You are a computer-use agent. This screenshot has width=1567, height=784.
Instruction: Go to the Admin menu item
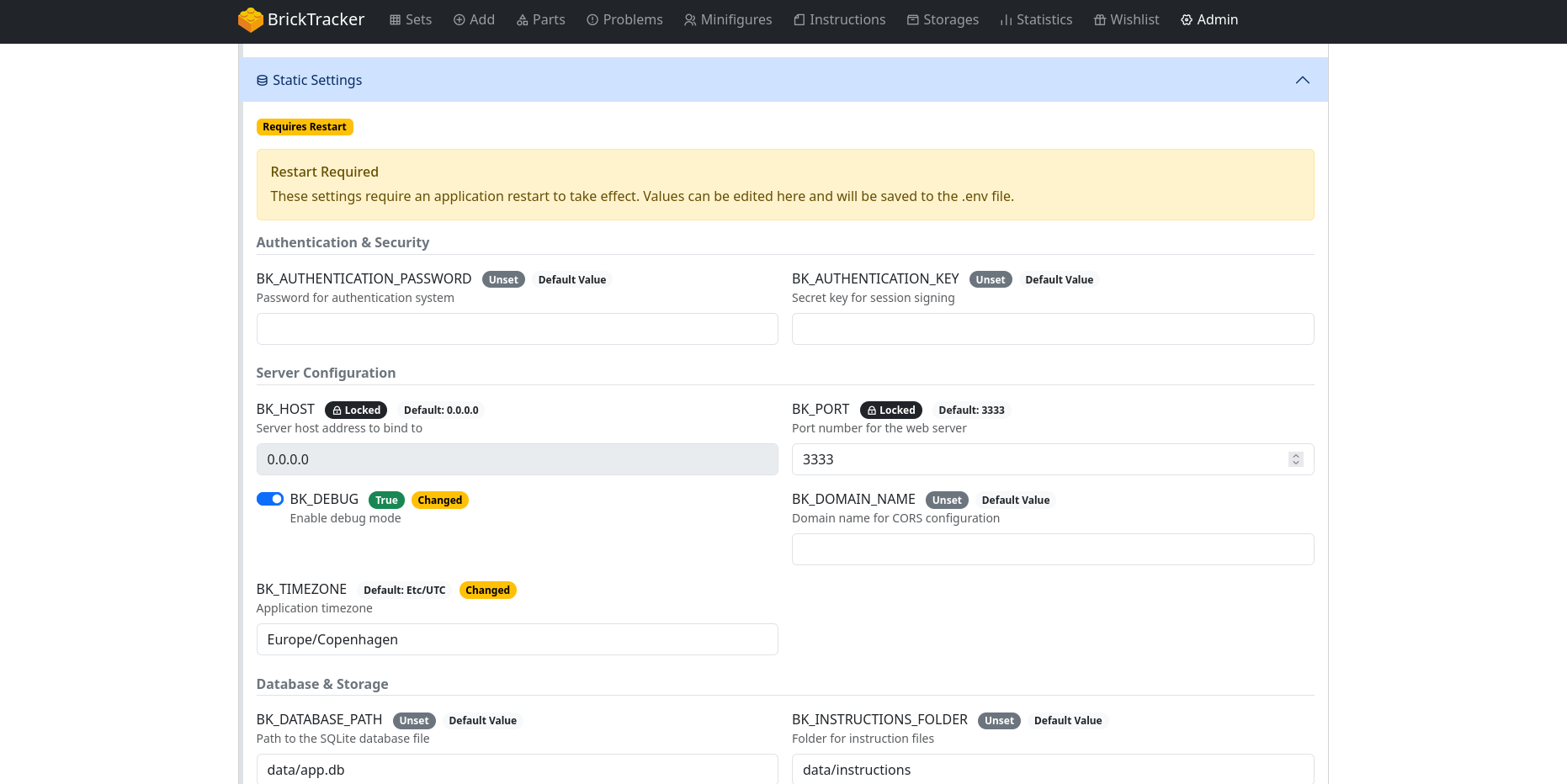(x=1208, y=20)
